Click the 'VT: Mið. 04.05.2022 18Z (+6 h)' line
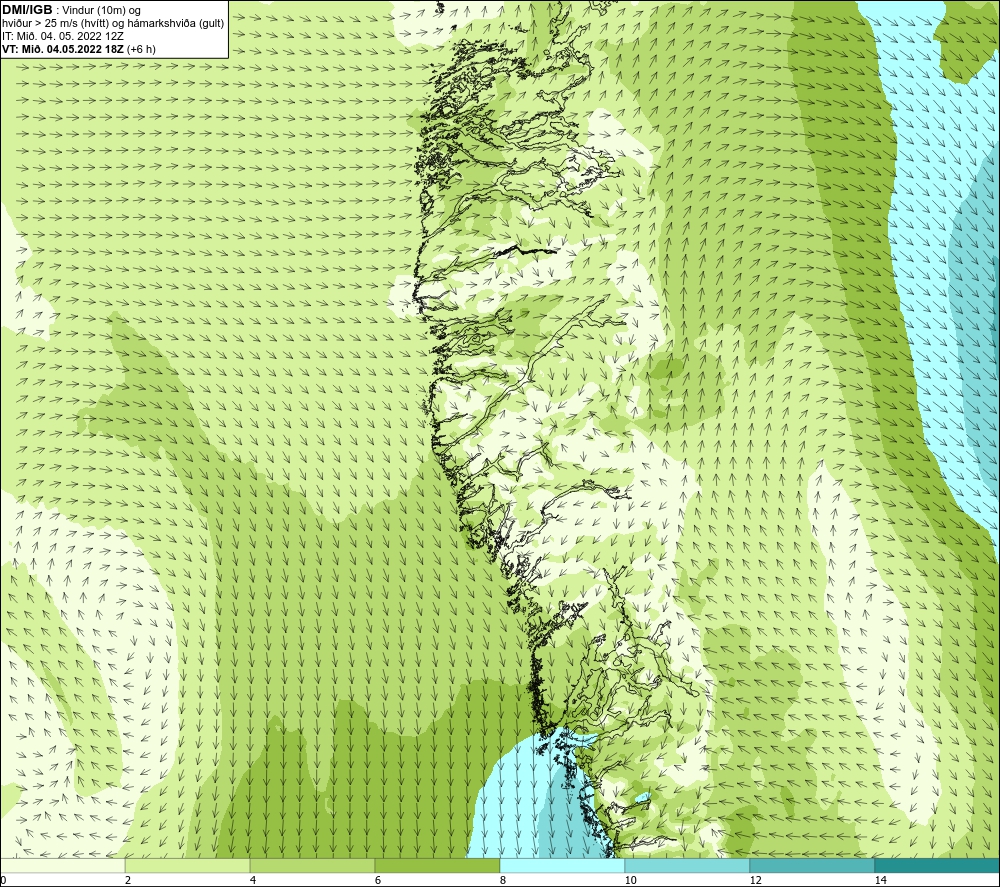 coord(79,48)
